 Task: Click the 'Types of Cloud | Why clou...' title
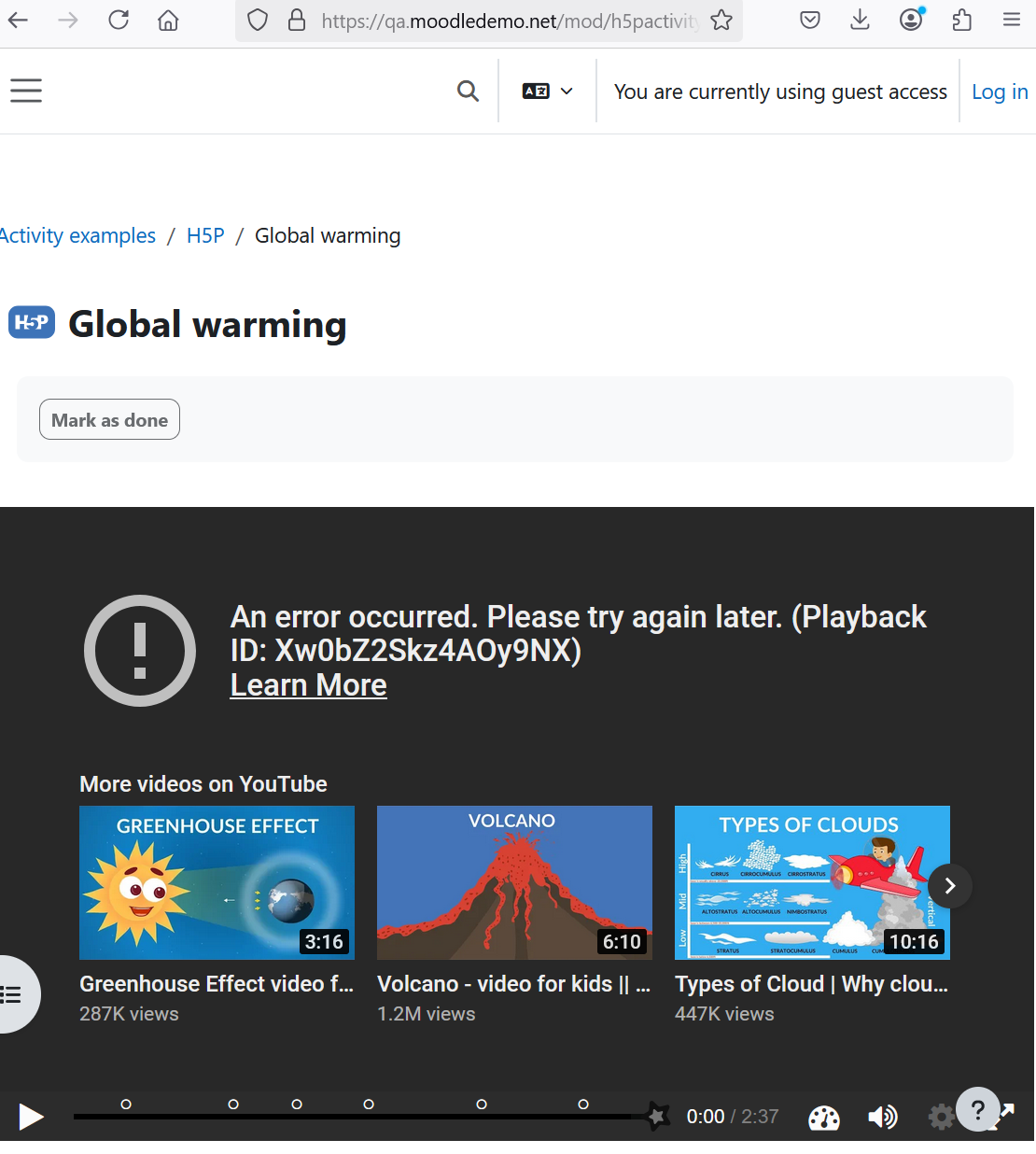pyautogui.click(x=811, y=984)
